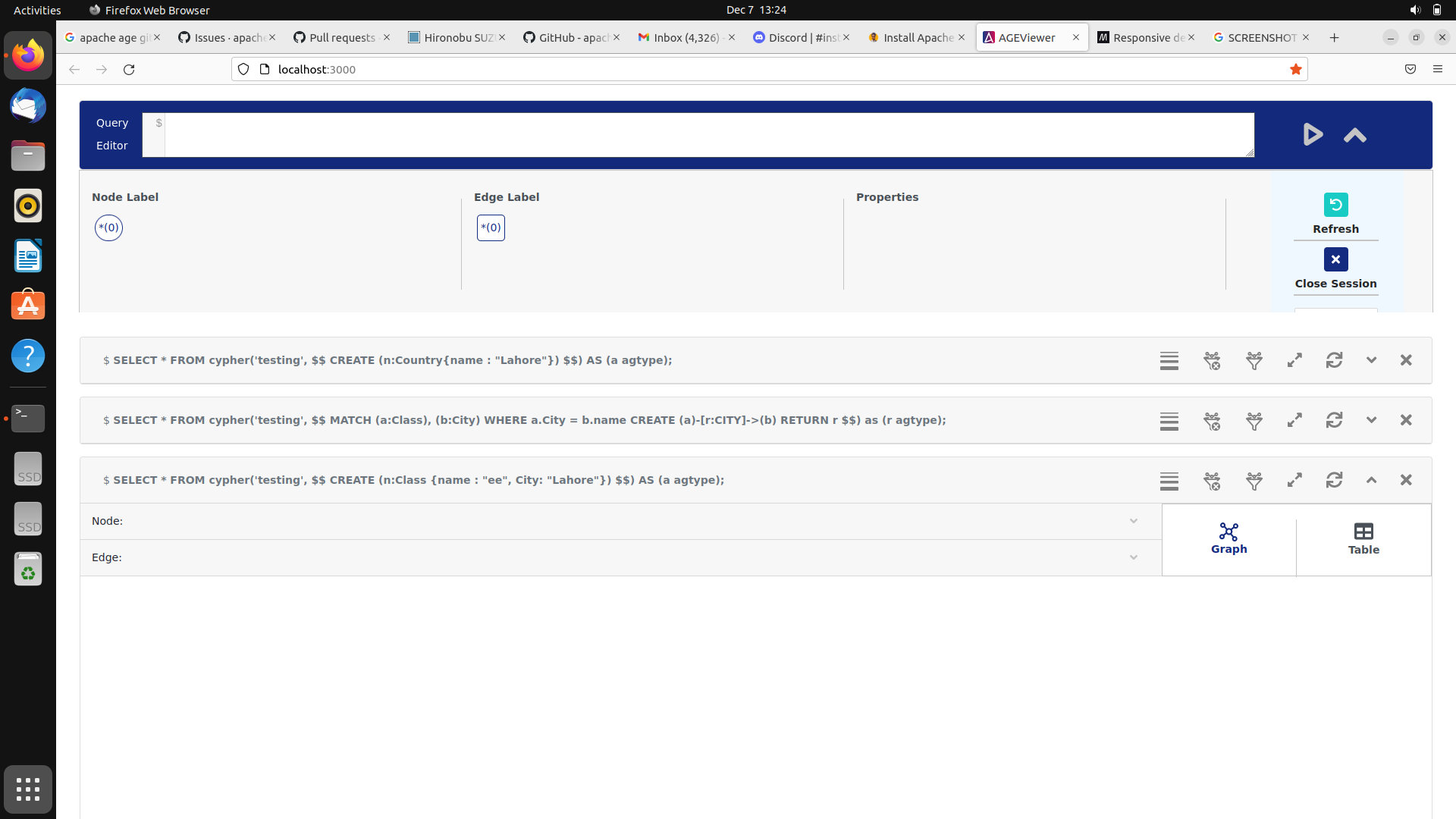Expand the Node: row dropdown
This screenshot has height=819, width=1456.
click(1134, 521)
